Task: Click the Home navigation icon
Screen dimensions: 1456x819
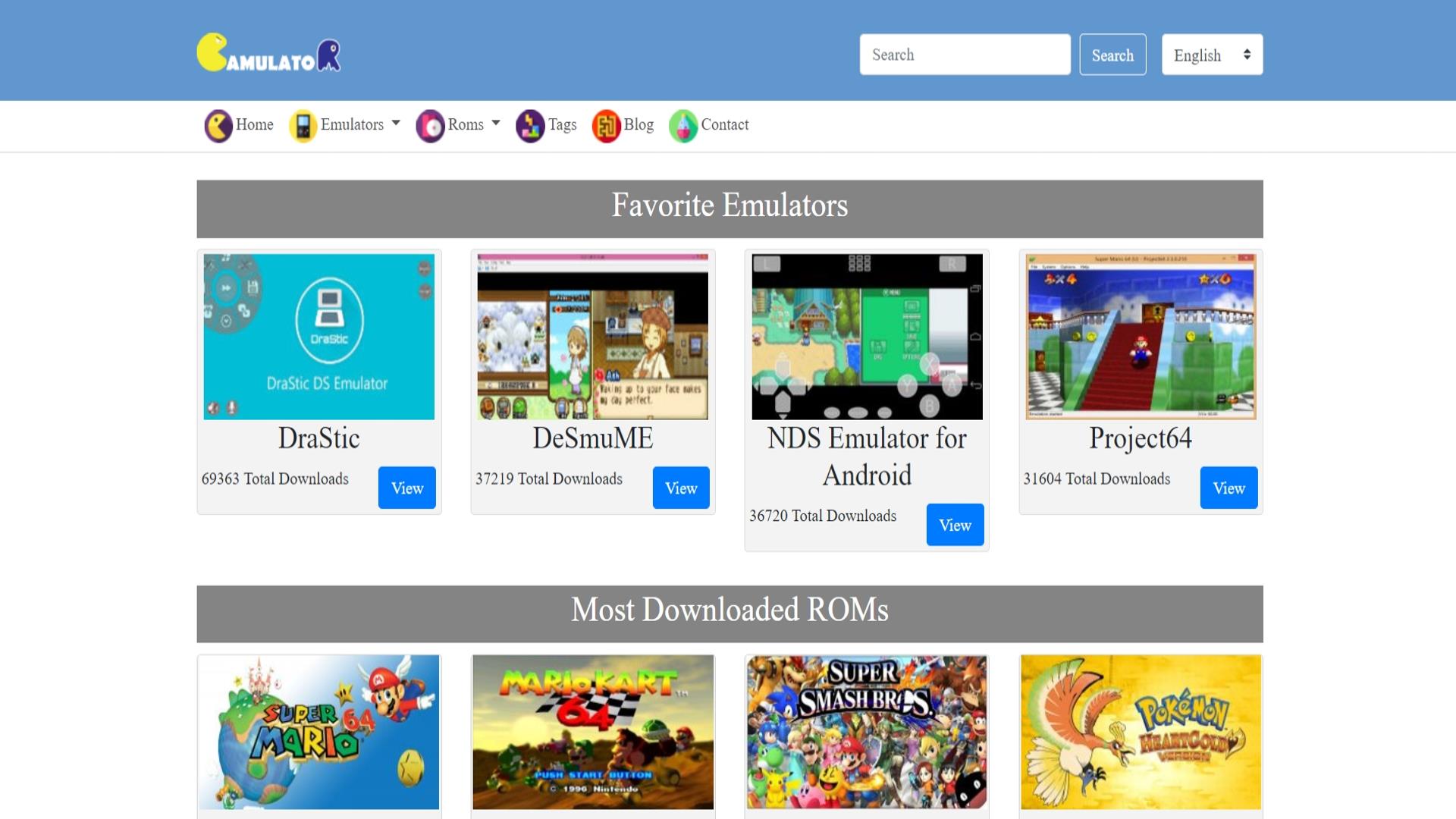Action: coord(217,124)
